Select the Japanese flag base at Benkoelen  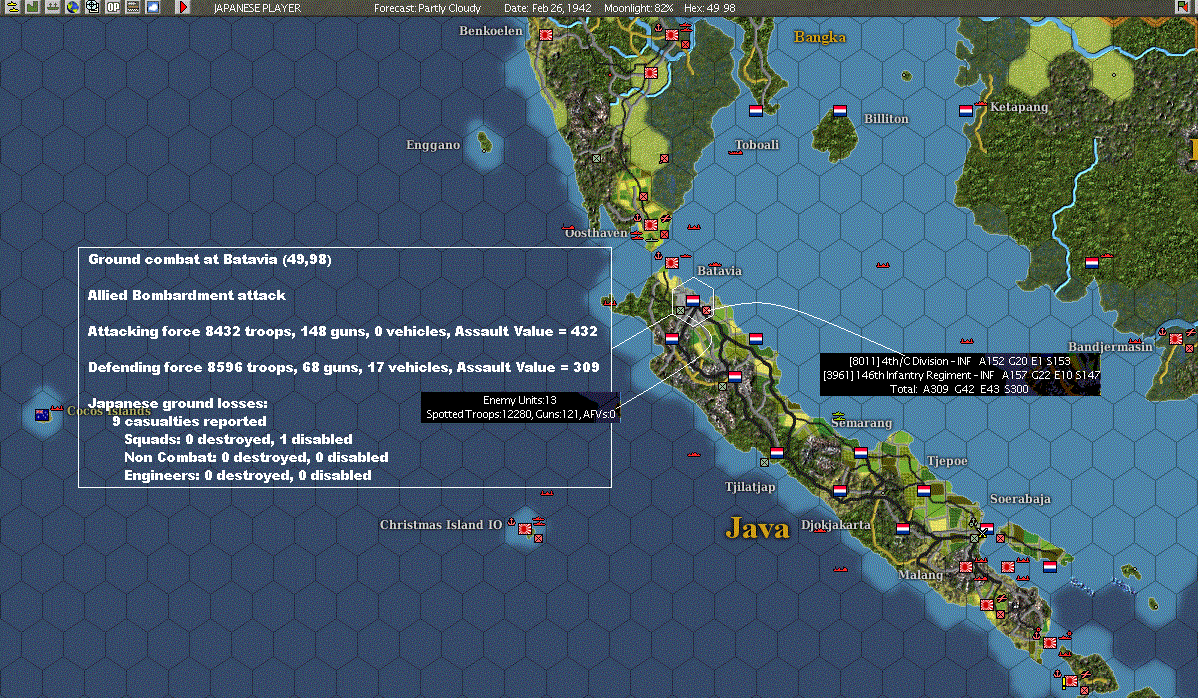[546, 35]
